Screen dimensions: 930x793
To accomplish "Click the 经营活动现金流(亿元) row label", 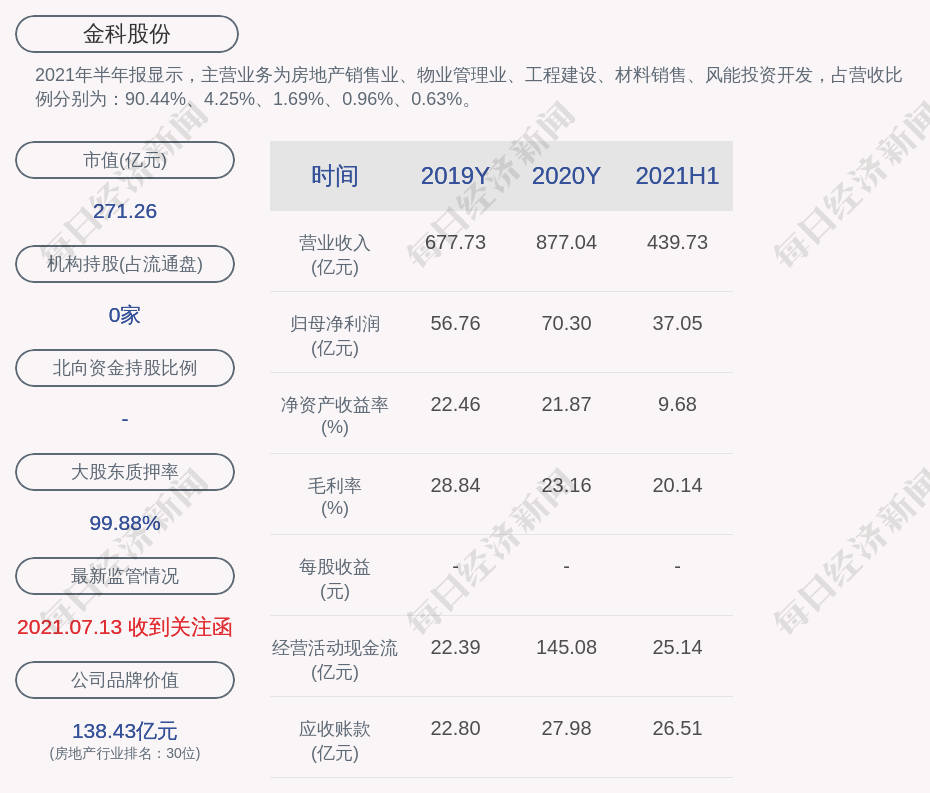I will click(335, 660).
